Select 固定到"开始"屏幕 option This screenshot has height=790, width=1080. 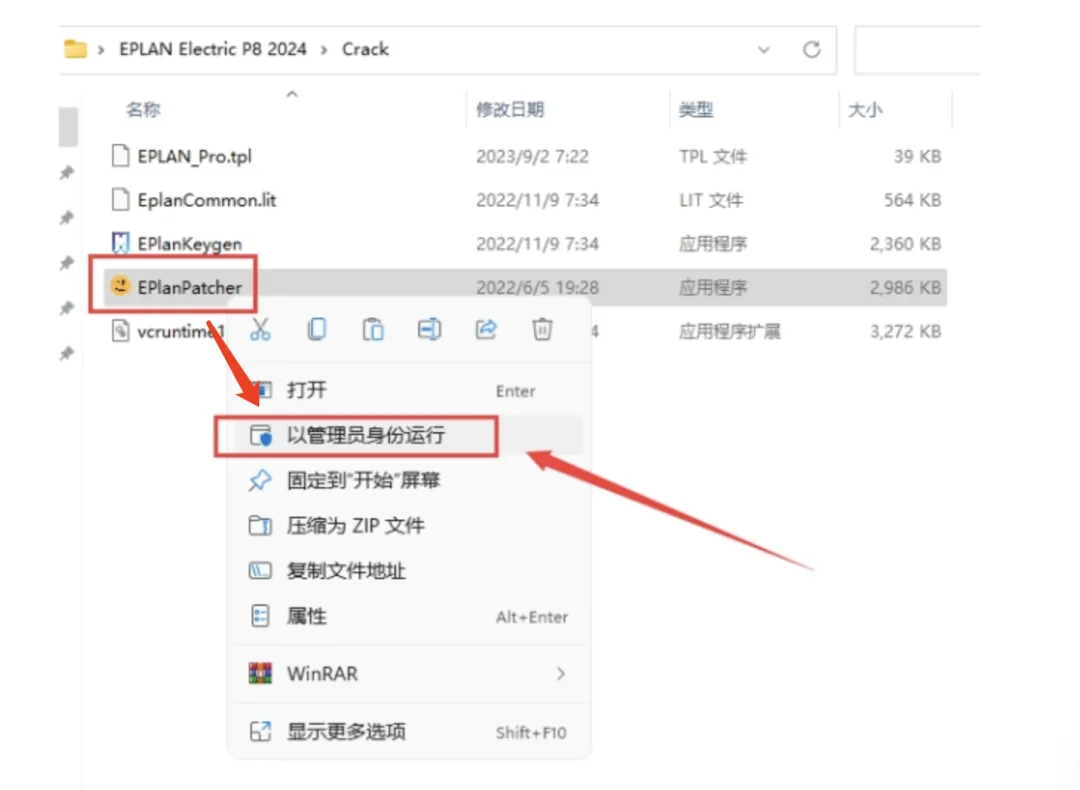click(409, 480)
